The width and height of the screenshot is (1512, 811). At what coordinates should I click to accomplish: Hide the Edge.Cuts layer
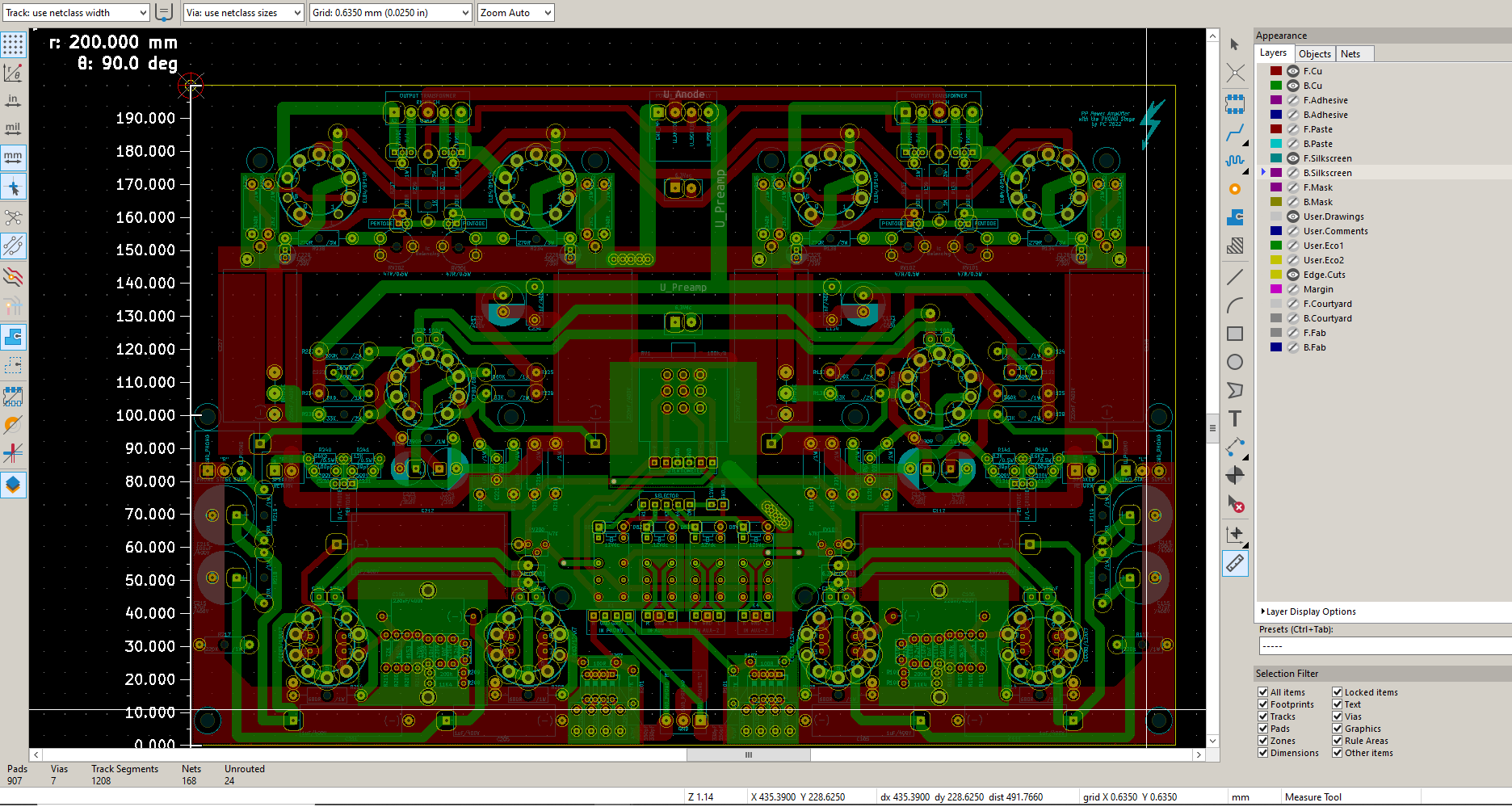tap(1293, 275)
